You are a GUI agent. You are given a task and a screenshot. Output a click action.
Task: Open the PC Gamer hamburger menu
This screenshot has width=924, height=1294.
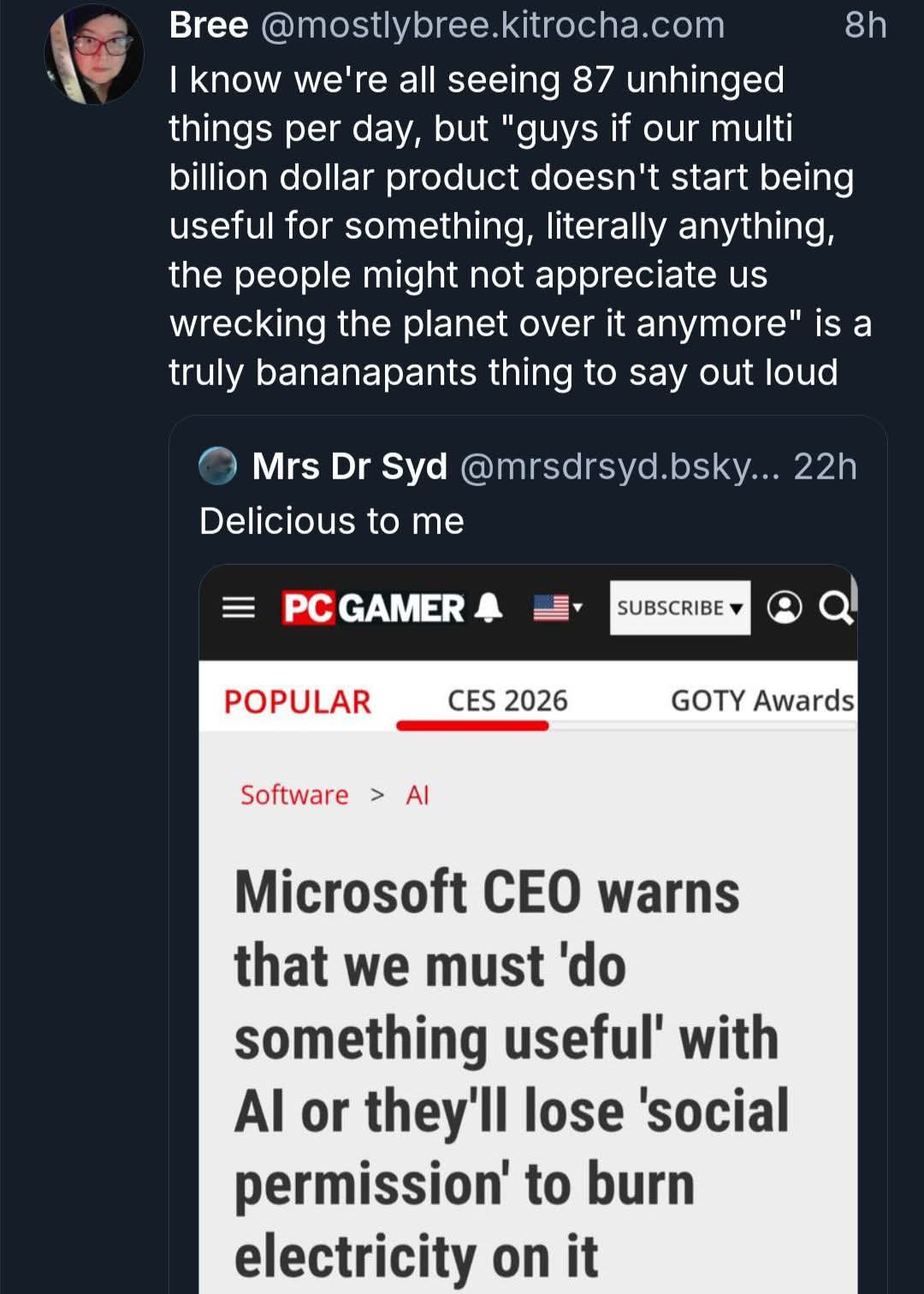tap(238, 608)
